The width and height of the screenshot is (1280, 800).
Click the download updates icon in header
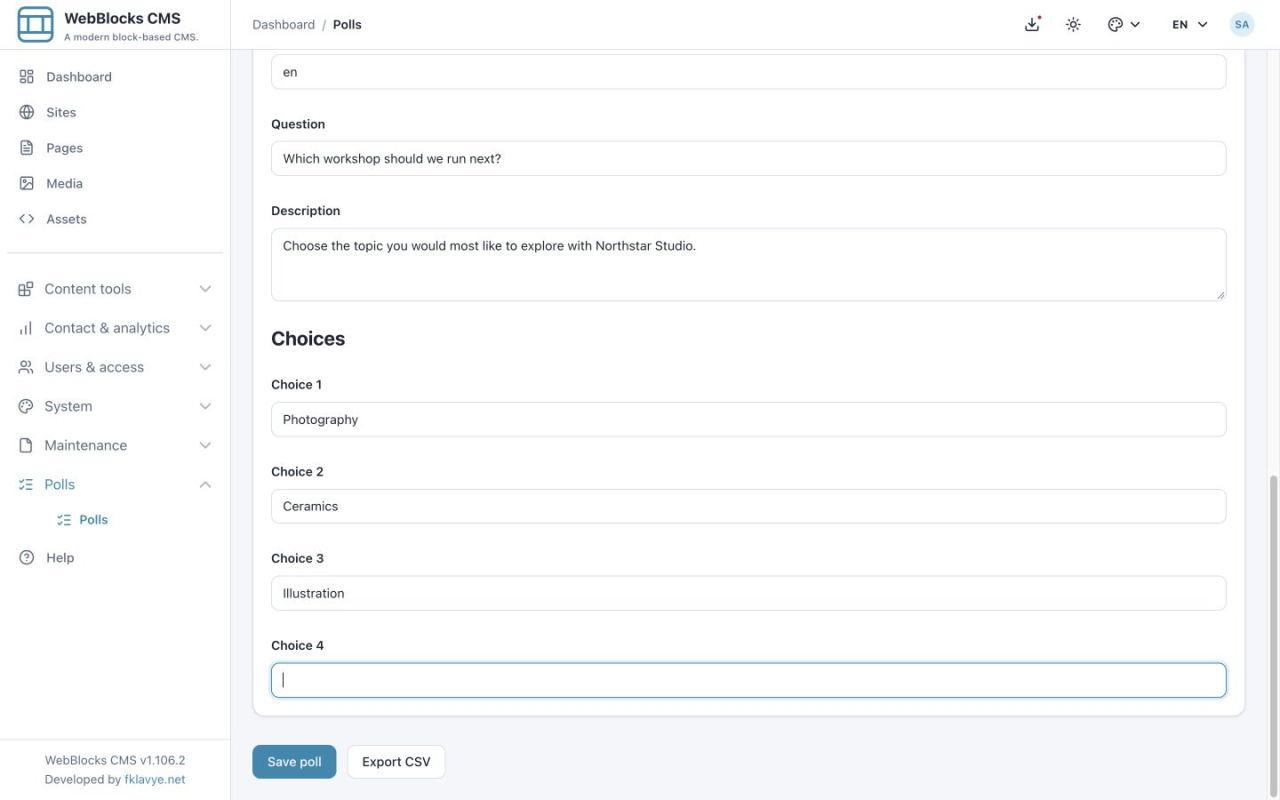pos(1033,24)
